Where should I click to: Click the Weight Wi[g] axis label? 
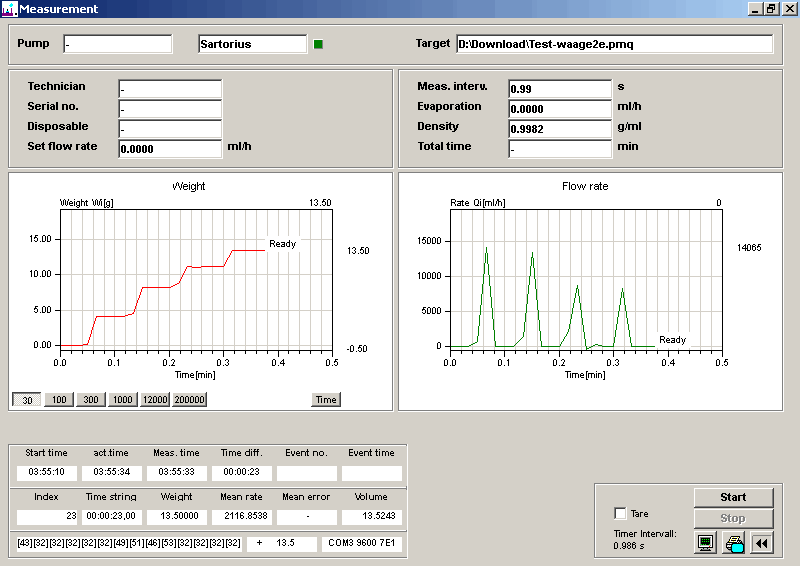pyautogui.click(x=87, y=203)
